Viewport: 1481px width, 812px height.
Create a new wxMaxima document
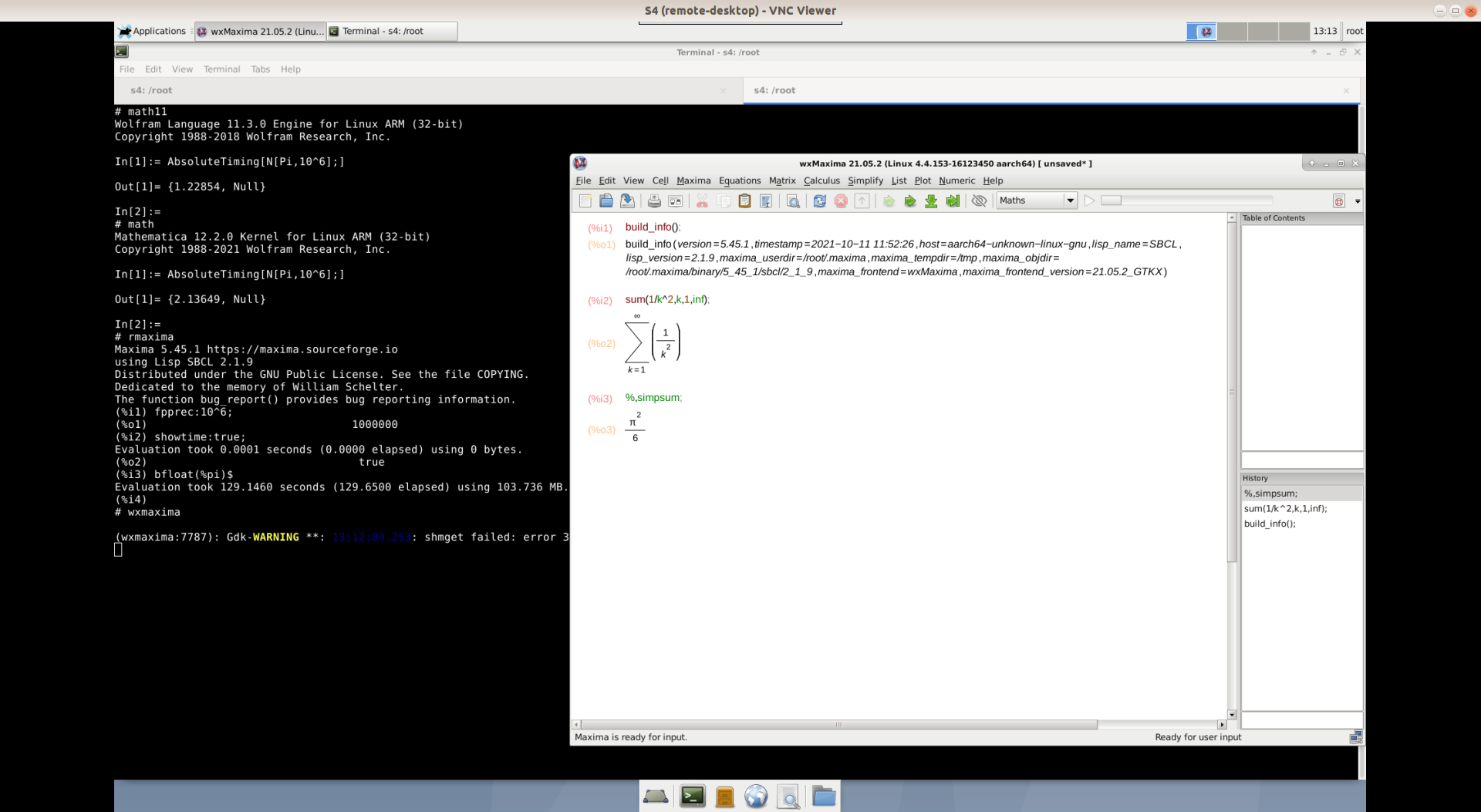pos(585,200)
